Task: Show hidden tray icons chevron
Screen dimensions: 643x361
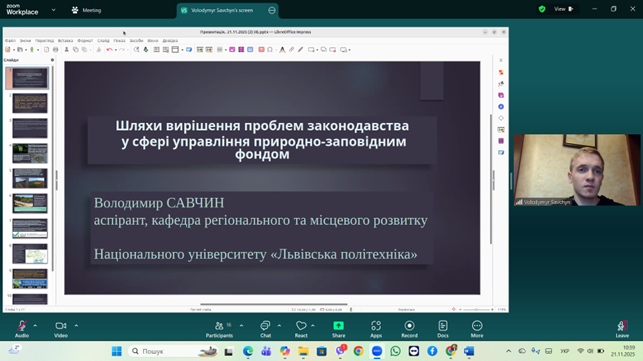Action: click(508, 351)
